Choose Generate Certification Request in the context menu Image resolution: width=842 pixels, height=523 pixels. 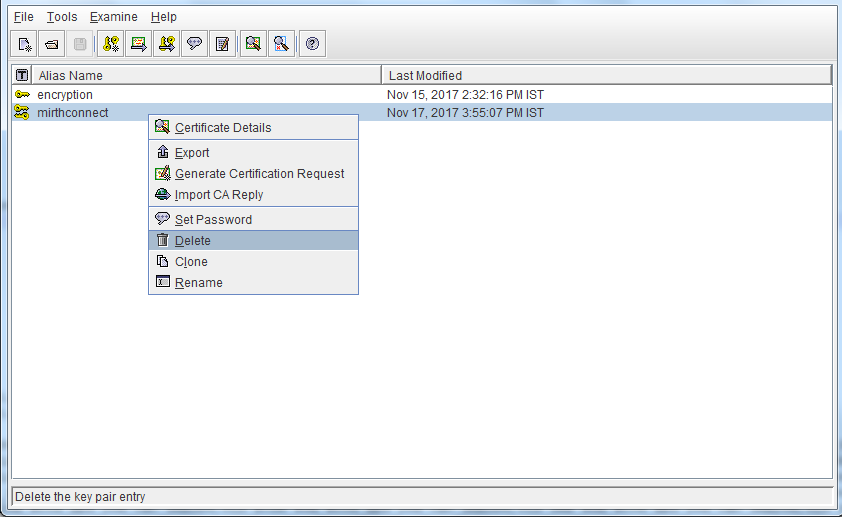(x=253, y=173)
